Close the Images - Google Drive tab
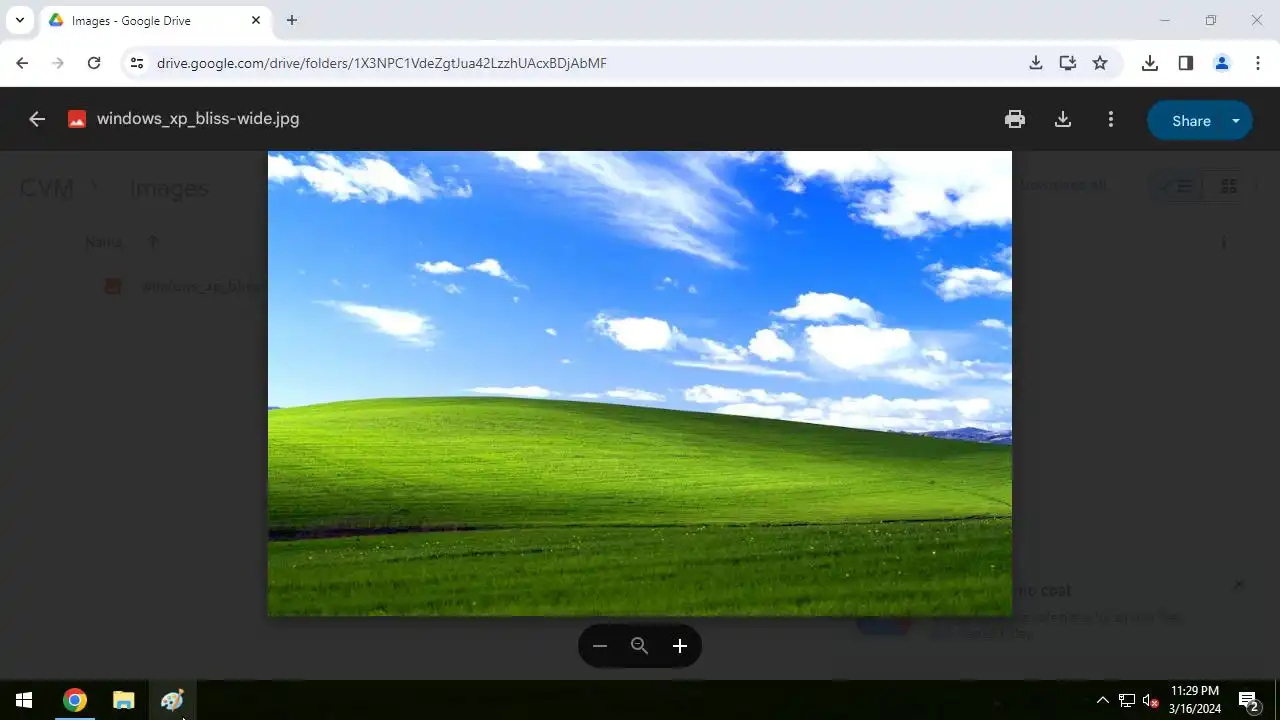 click(x=256, y=20)
